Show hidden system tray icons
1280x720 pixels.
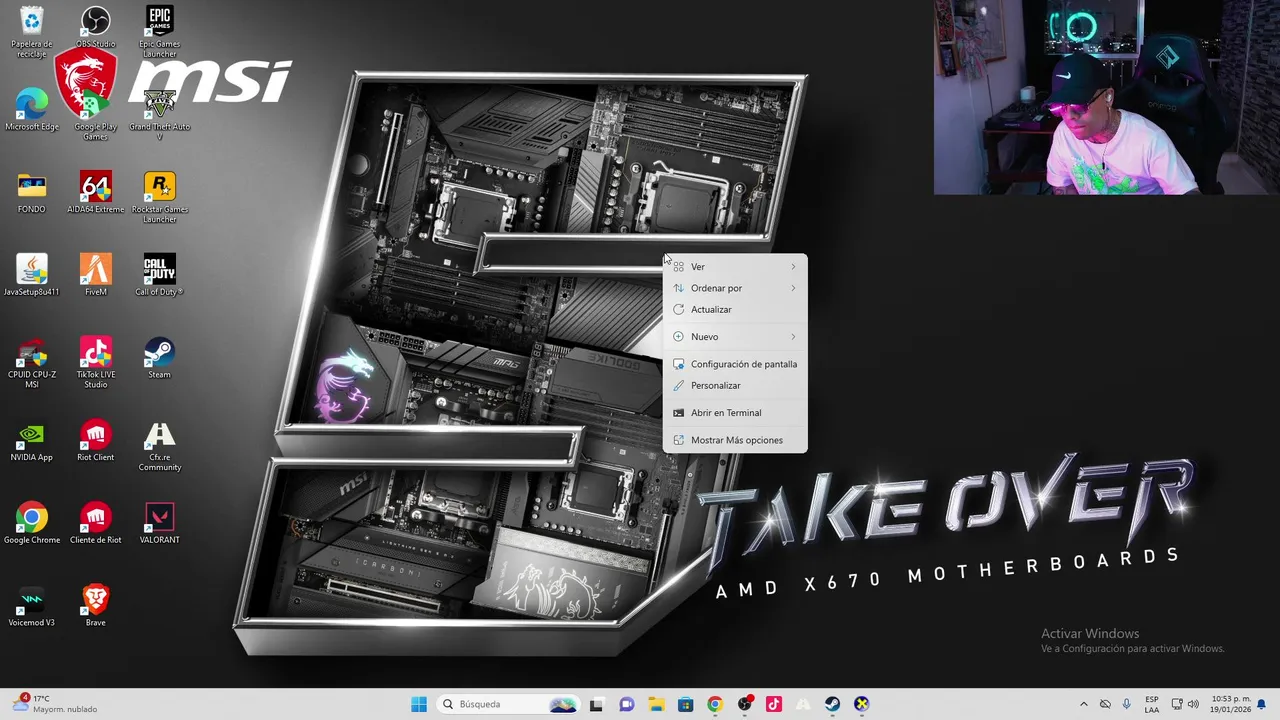pyautogui.click(x=1083, y=704)
